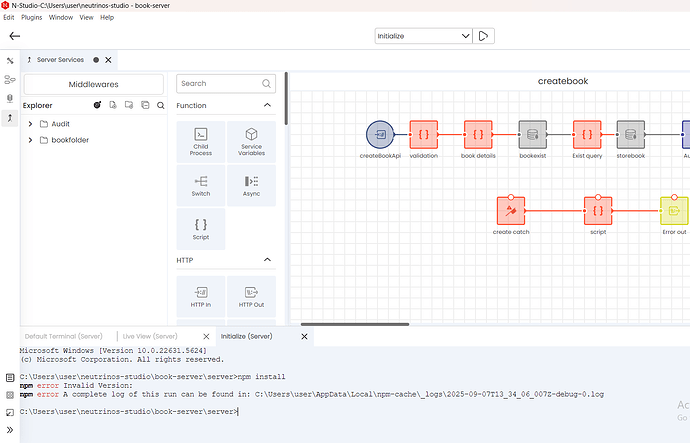
Task: Close the Live View (Server) tab
Action: [x=206, y=337]
